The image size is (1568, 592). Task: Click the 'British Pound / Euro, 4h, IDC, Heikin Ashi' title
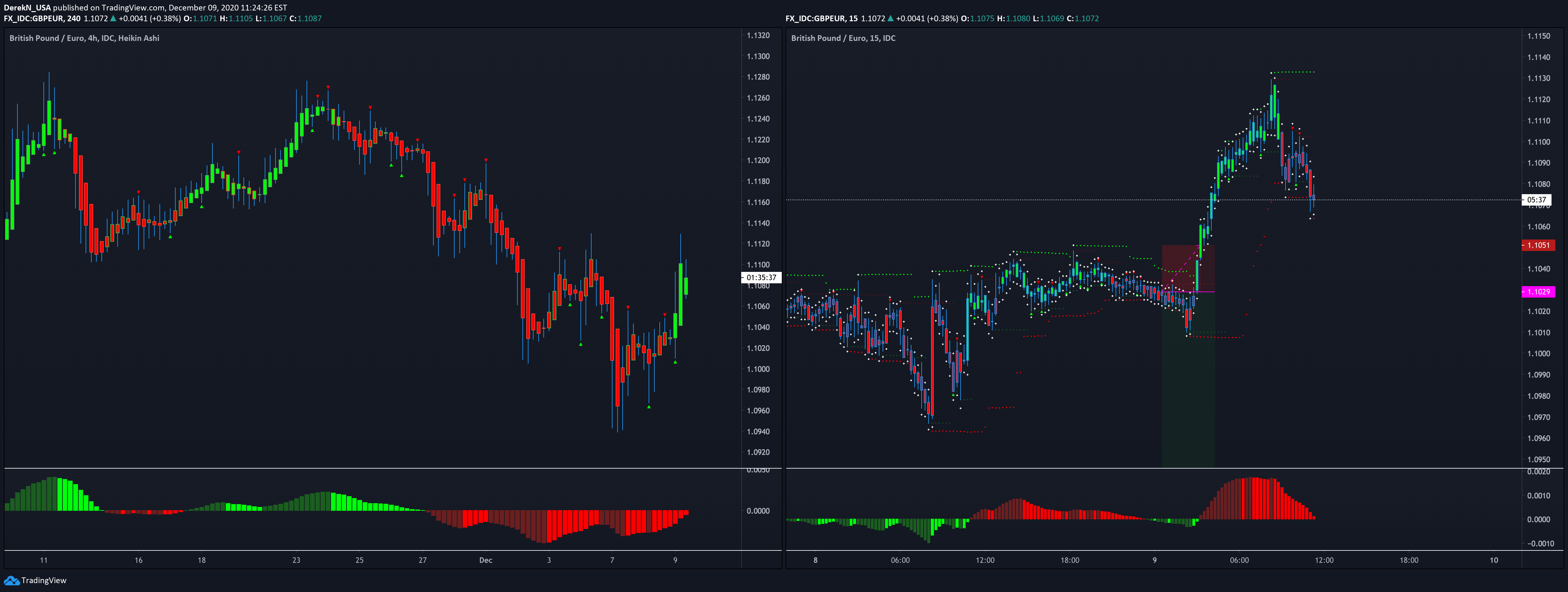coord(85,38)
